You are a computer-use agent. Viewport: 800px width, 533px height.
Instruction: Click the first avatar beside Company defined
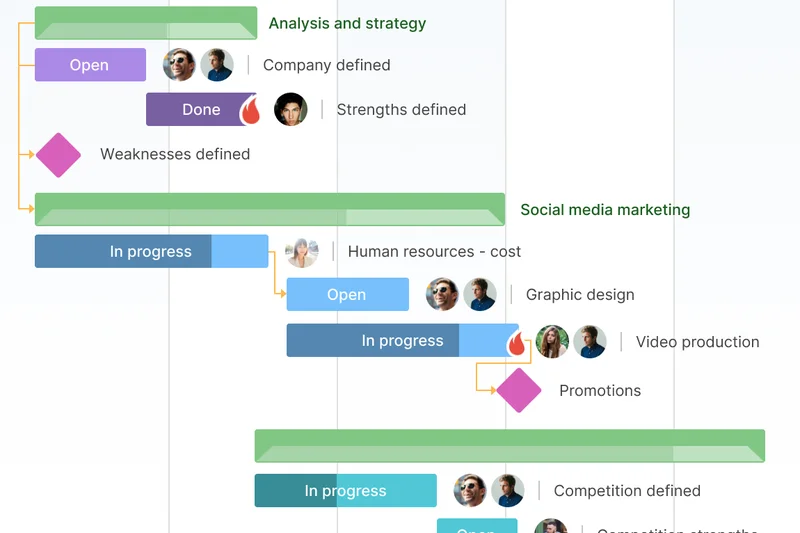coord(180,65)
